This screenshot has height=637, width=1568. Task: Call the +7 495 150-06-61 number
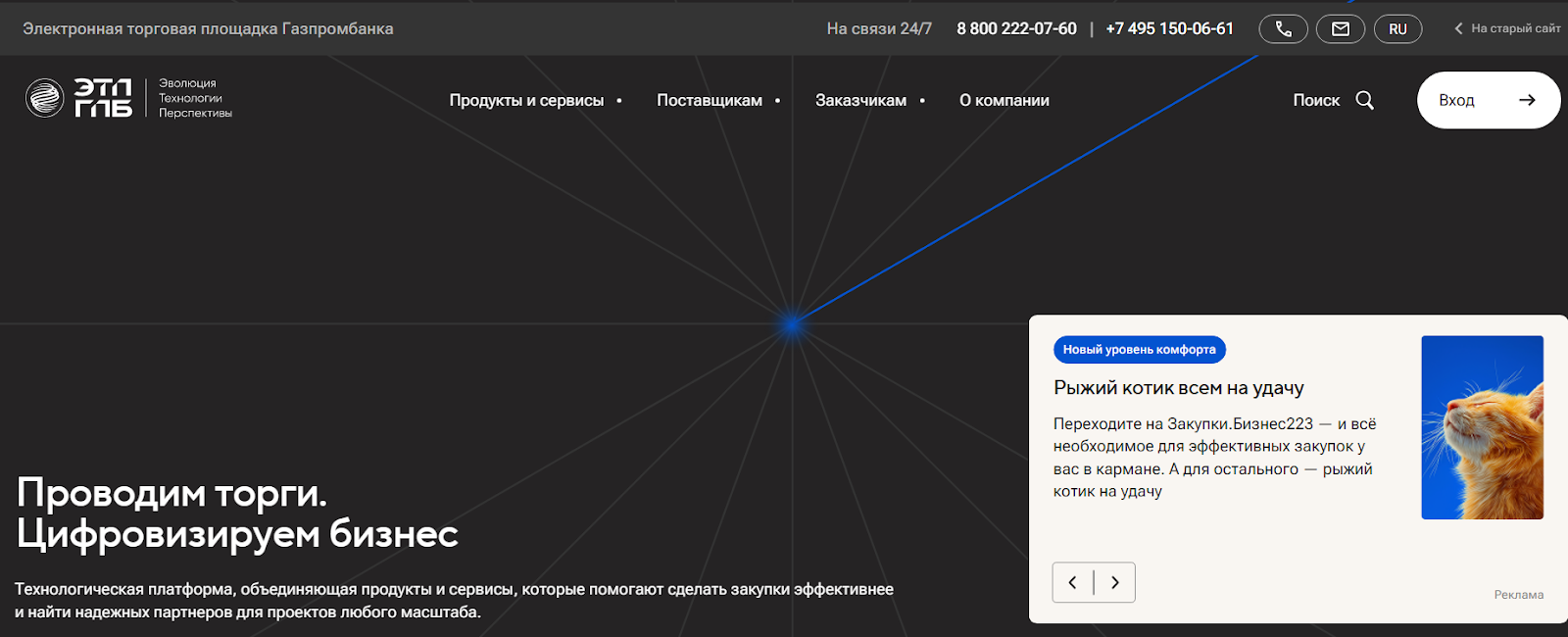click(1169, 29)
